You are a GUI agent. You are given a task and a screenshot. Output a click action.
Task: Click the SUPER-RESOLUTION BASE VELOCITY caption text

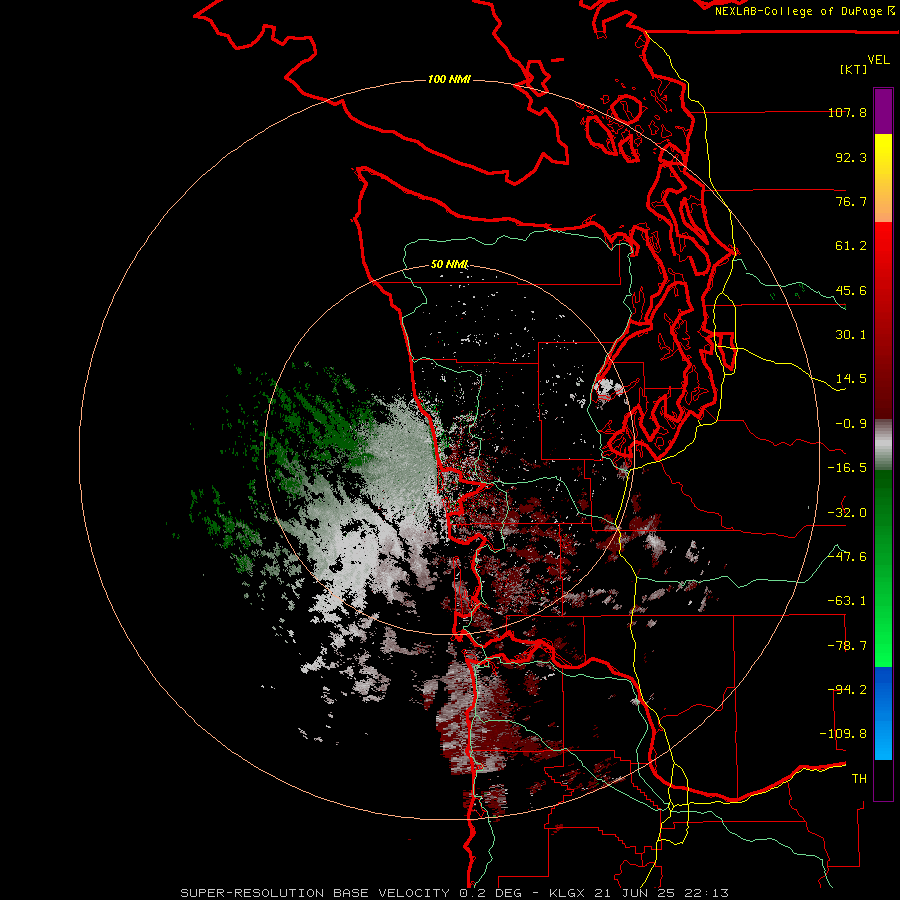[x=317, y=893]
